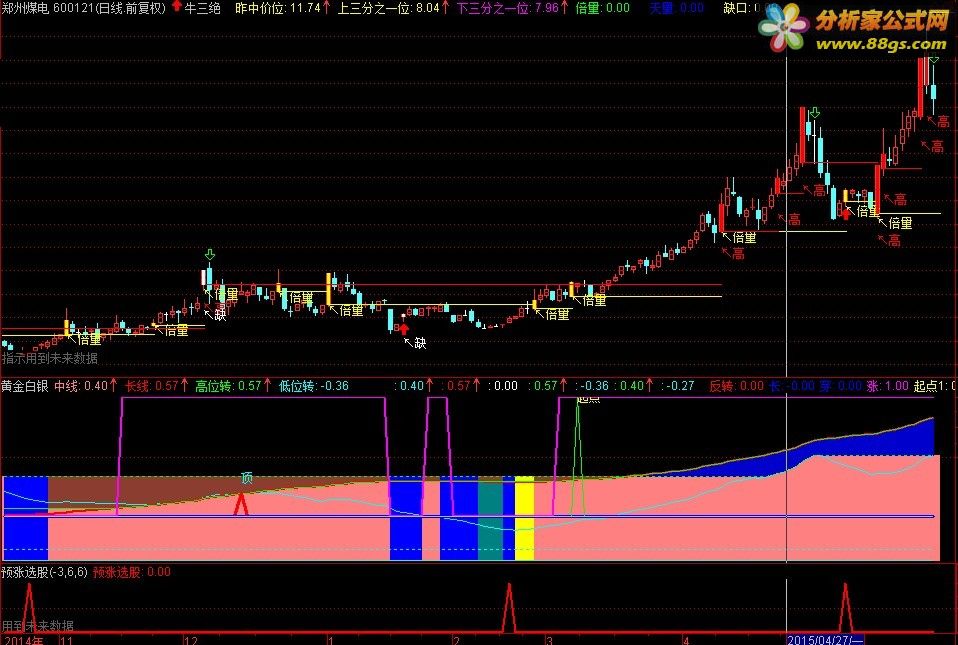The image size is (958, 645).
Task: Click the 涨: 1.00 readout
Action: pyautogui.click(x=888, y=386)
